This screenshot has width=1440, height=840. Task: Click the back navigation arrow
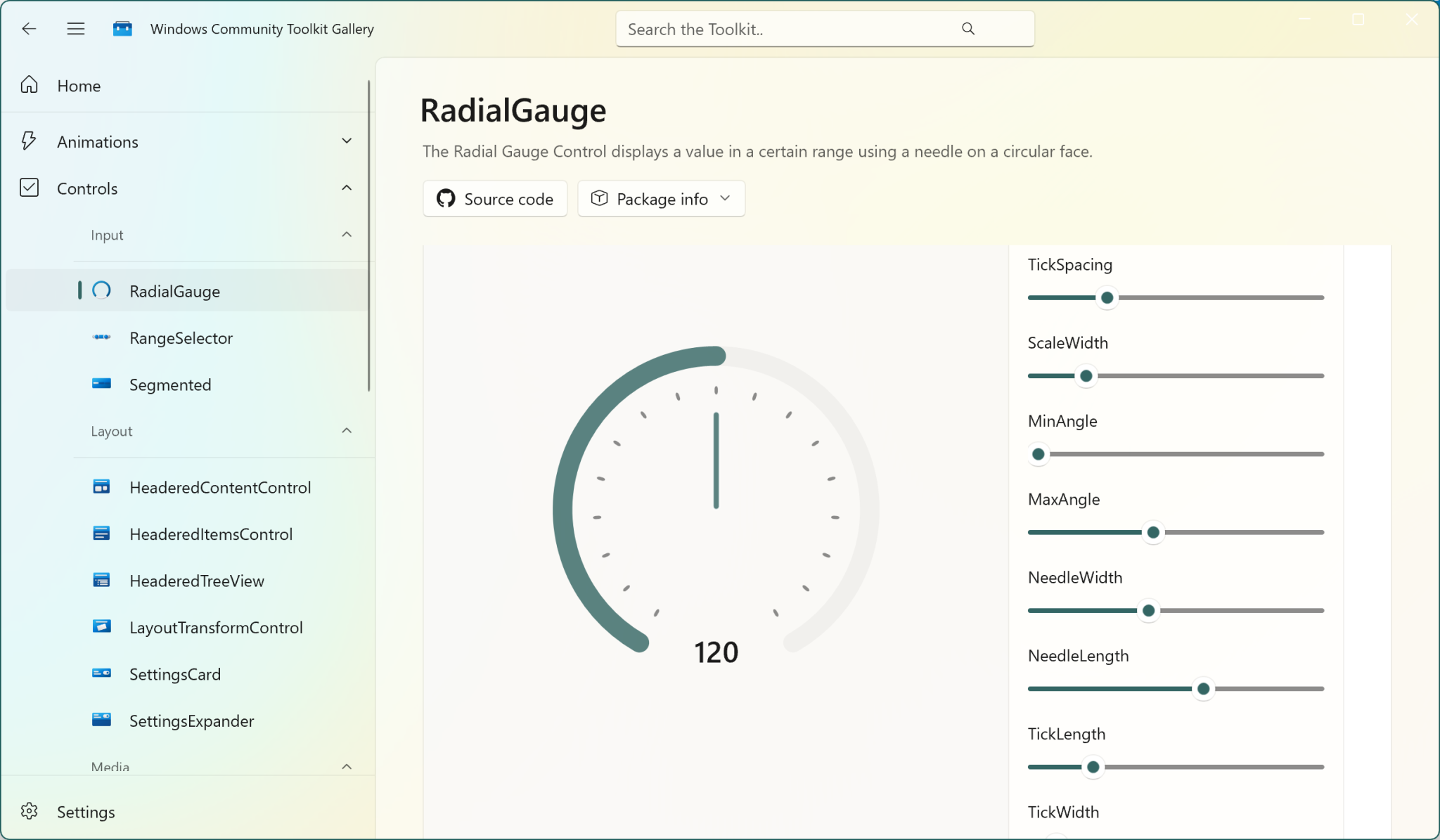pyautogui.click(x=29, y=29)
